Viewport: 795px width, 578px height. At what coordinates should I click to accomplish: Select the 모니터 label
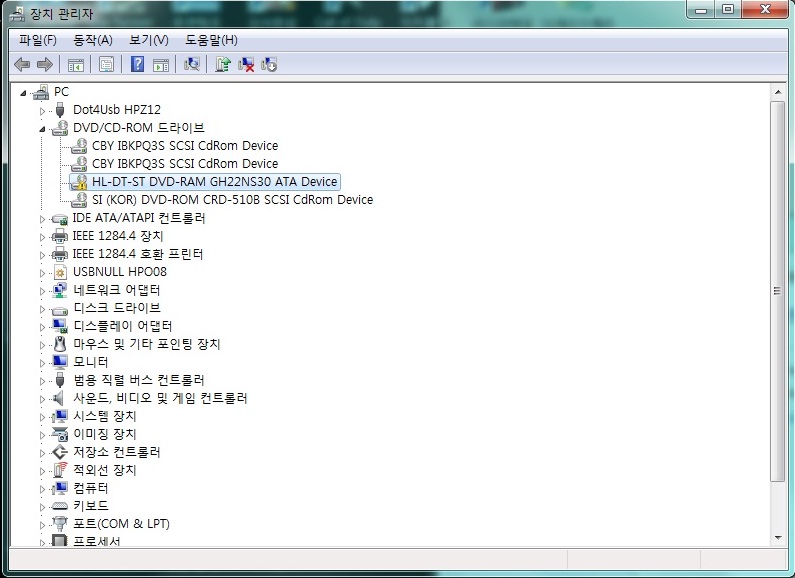click(x=91, y=362)
